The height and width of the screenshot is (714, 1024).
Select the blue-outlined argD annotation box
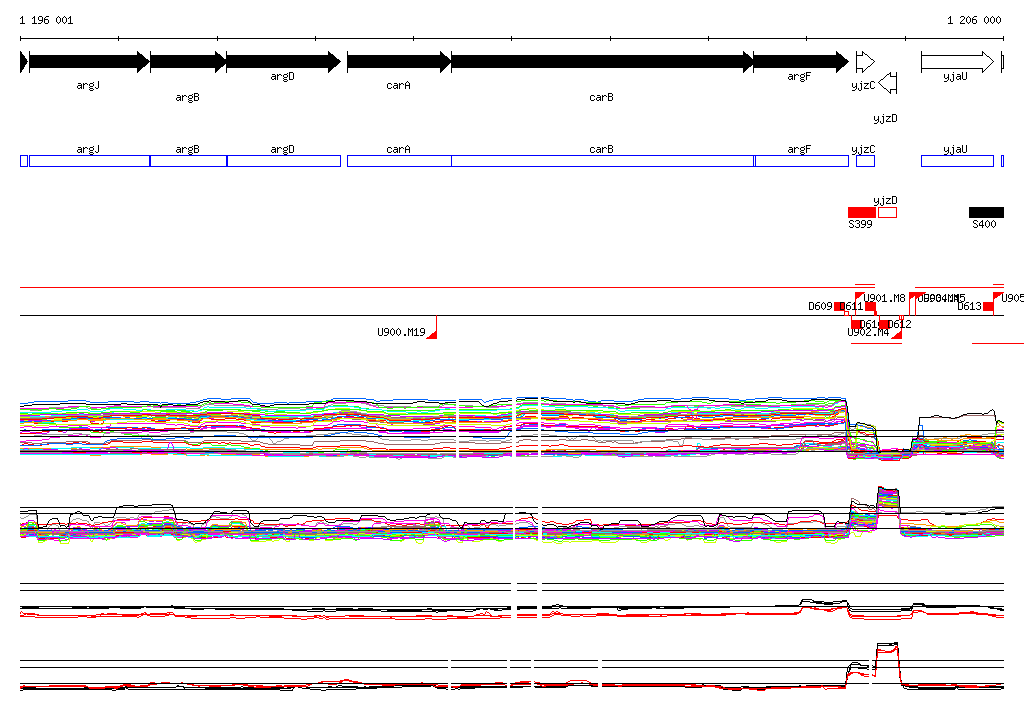click(x=283, y=161)
